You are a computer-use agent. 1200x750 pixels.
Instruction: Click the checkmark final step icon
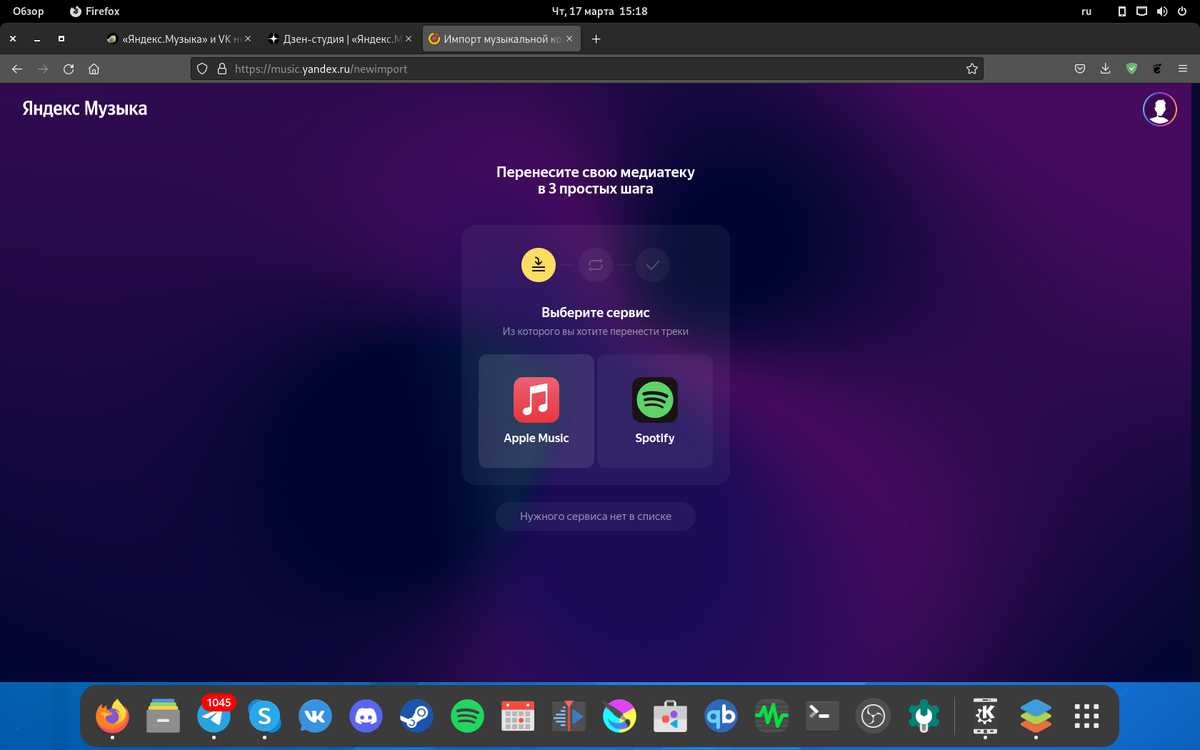653,265
